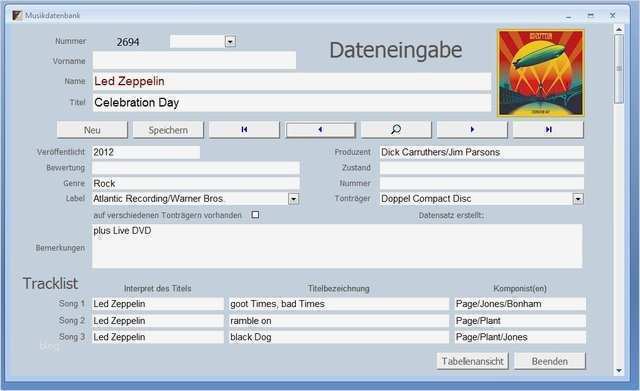Click the Beenden button
This screenshot has width=640, height=391.
point(549,361)
